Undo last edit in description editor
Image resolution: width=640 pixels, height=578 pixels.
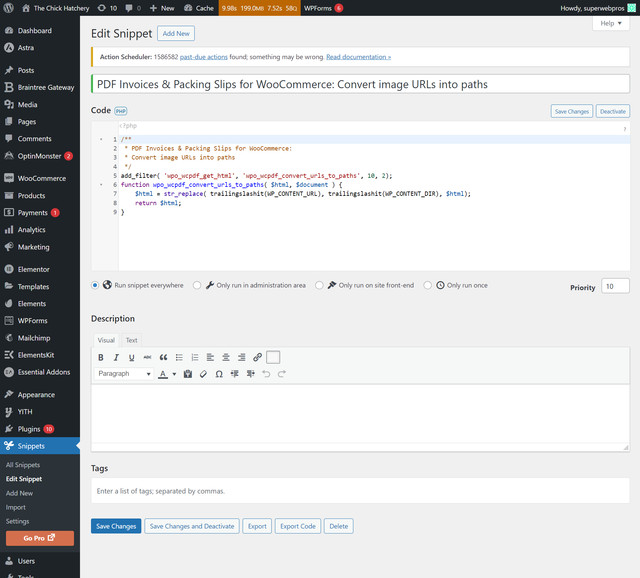coord(266,374)
